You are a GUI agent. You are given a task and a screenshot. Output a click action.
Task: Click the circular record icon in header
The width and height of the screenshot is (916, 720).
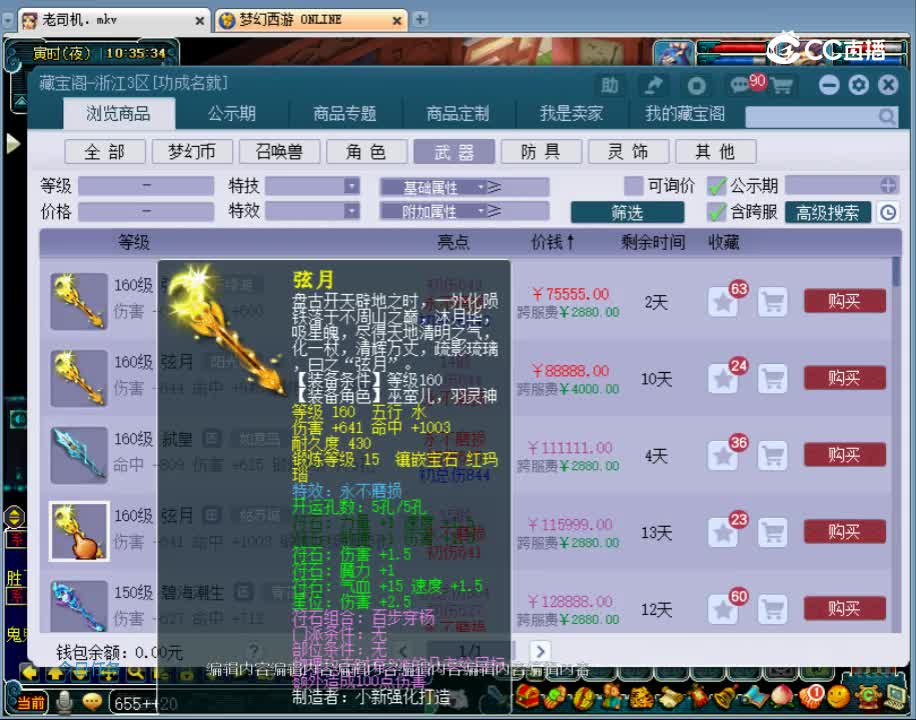pos(696,85)
